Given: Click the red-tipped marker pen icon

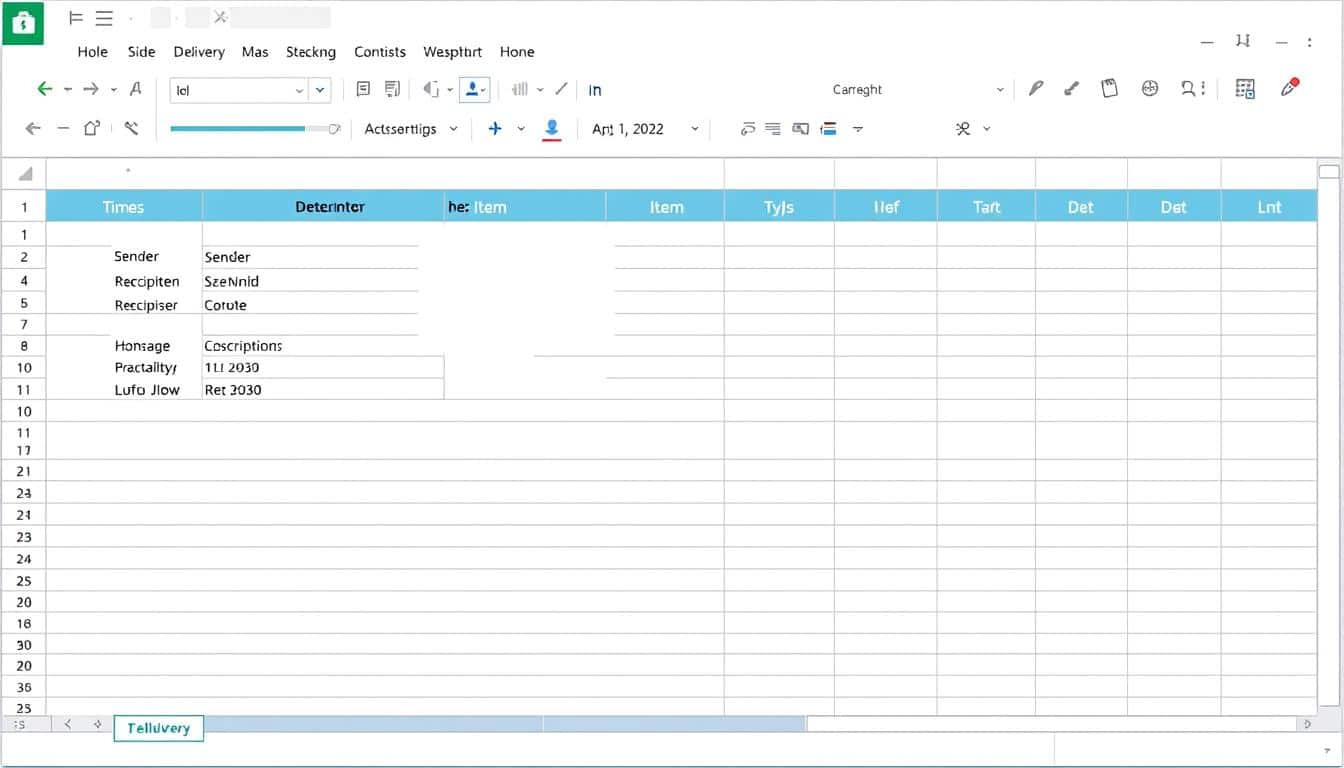Looking at the screenshot, I should pos(1290,87).
